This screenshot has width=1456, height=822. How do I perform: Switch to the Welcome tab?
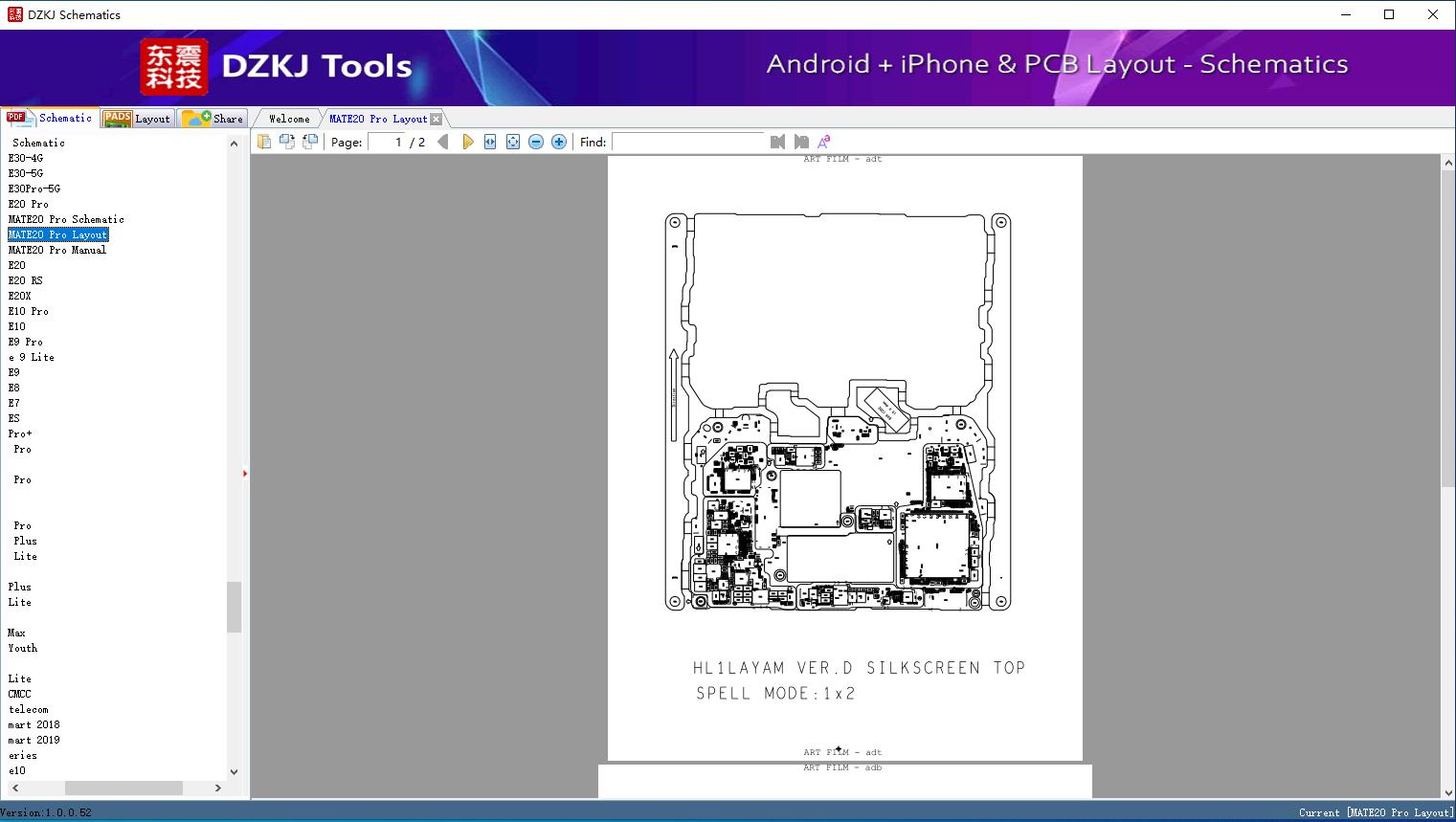coord(289,119)
